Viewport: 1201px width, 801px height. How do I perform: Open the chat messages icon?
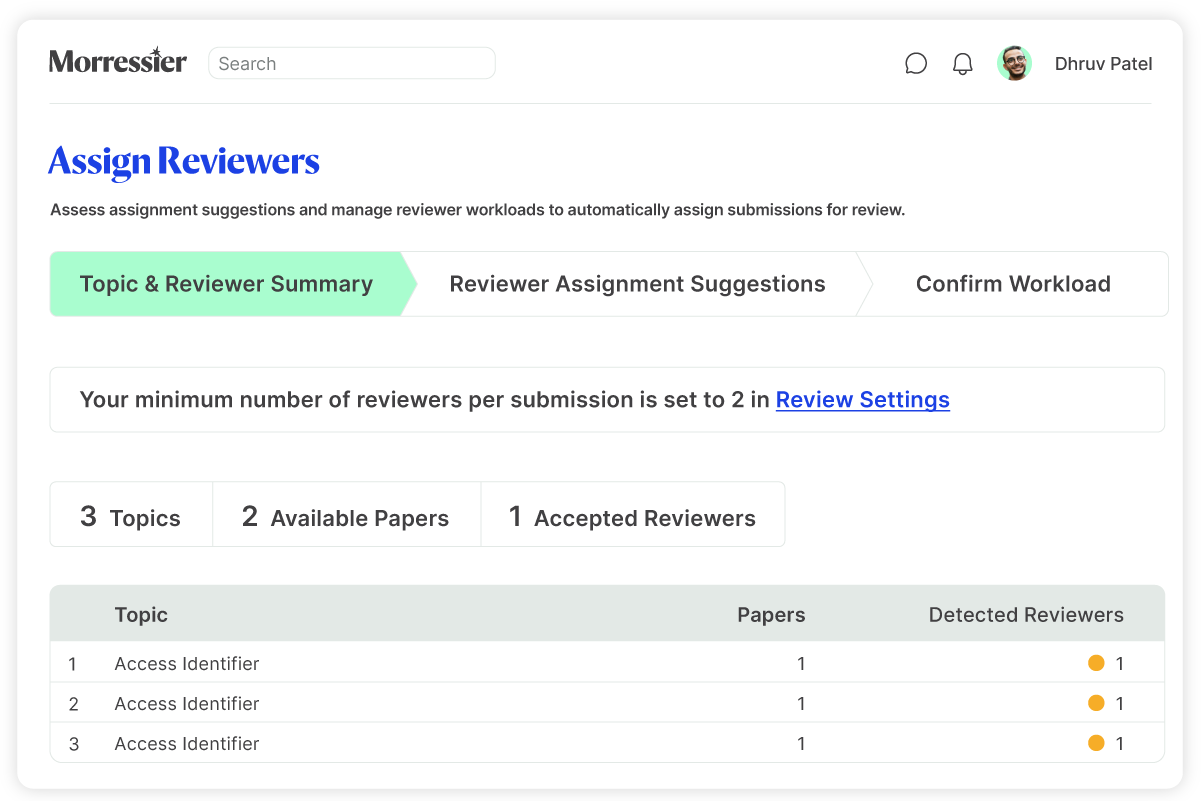pyautogui.click(x=915, y=64)
